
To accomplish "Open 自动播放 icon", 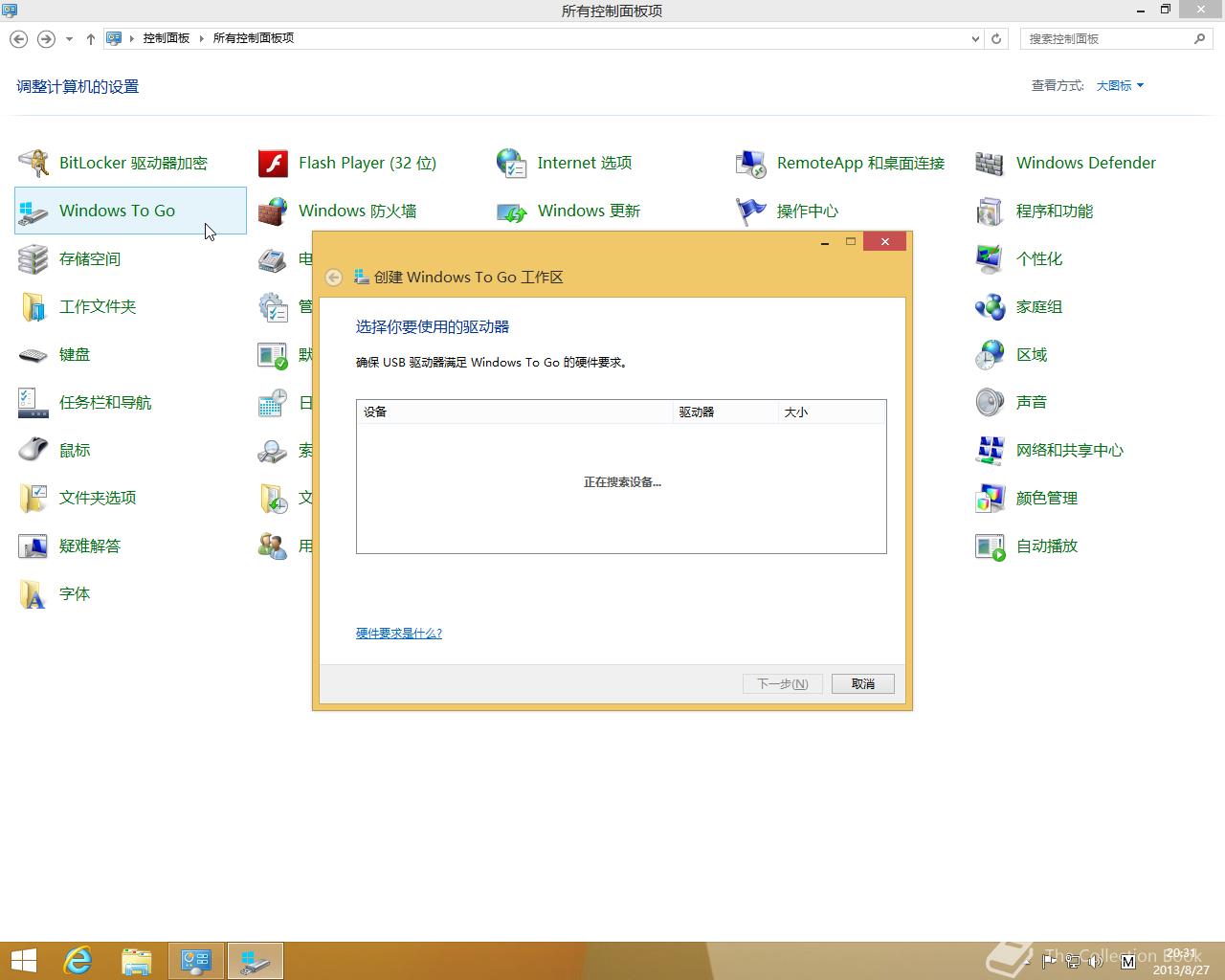I will pos(991,546).
